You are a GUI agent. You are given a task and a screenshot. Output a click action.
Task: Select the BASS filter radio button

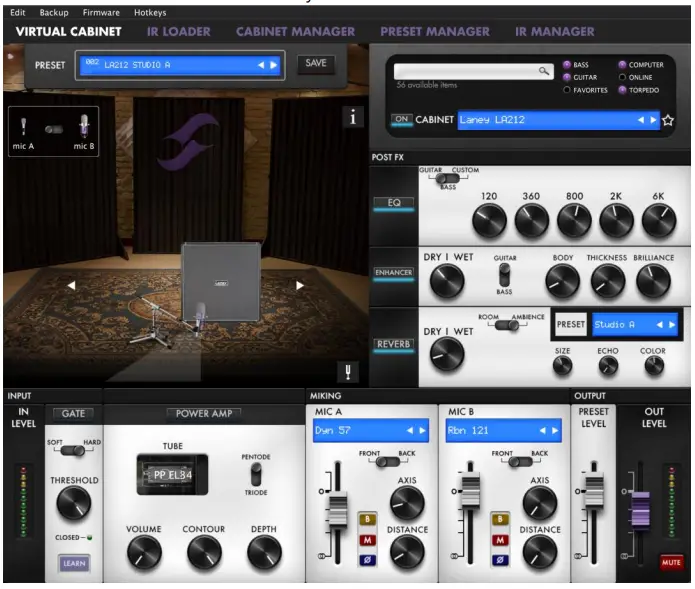pos(568,64)
